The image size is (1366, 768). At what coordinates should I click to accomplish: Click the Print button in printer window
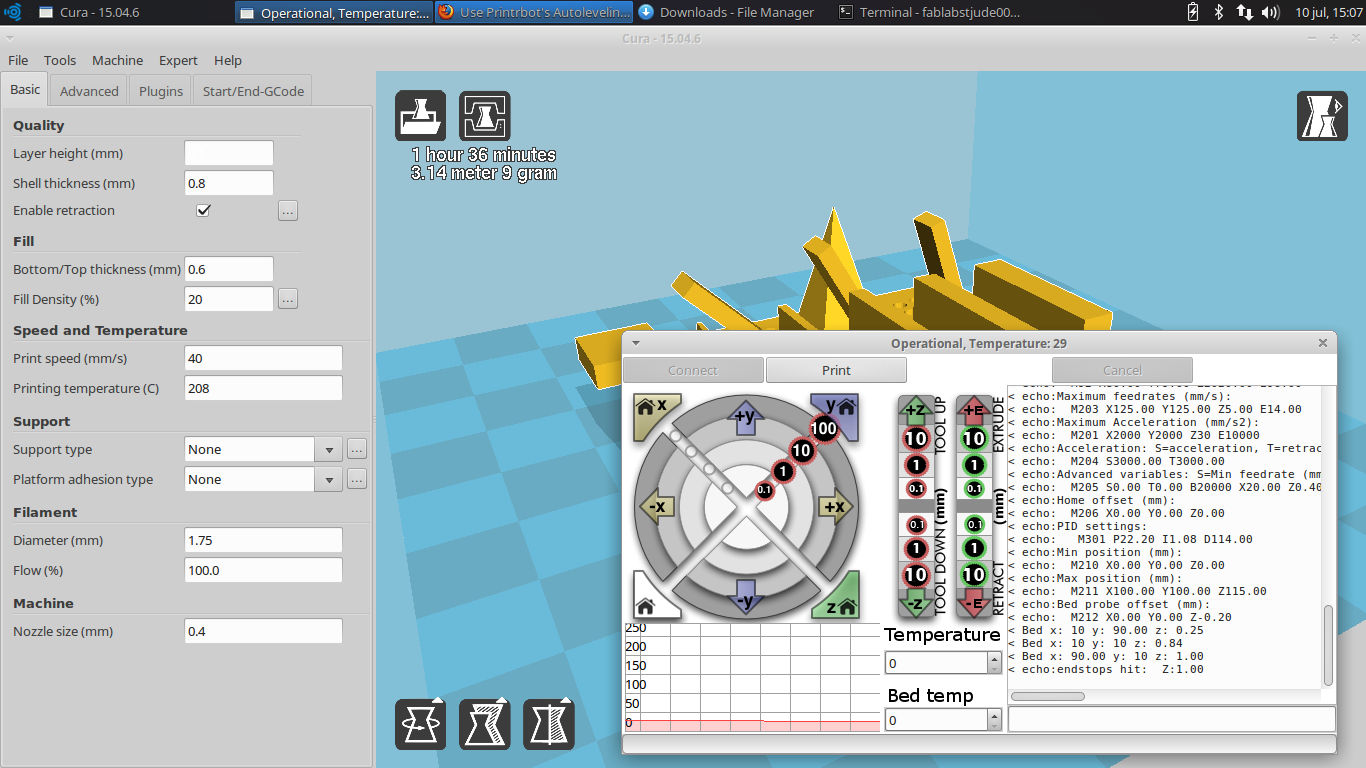[x=836, y=370]
